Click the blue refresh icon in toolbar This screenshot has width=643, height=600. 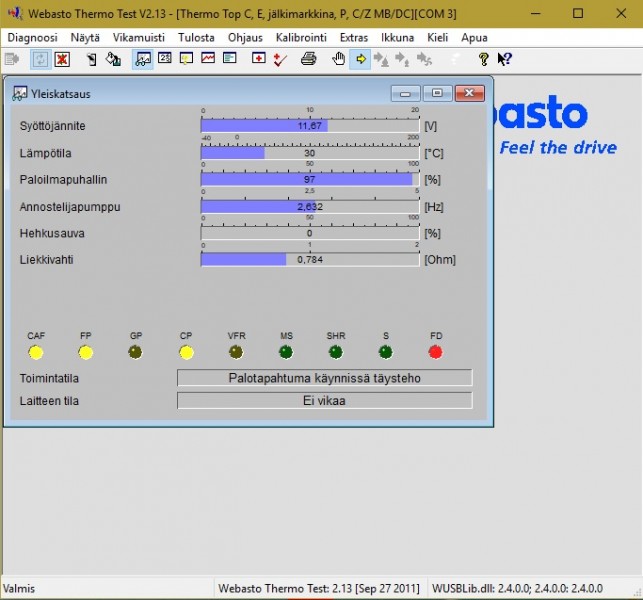[x=40, y=59]
